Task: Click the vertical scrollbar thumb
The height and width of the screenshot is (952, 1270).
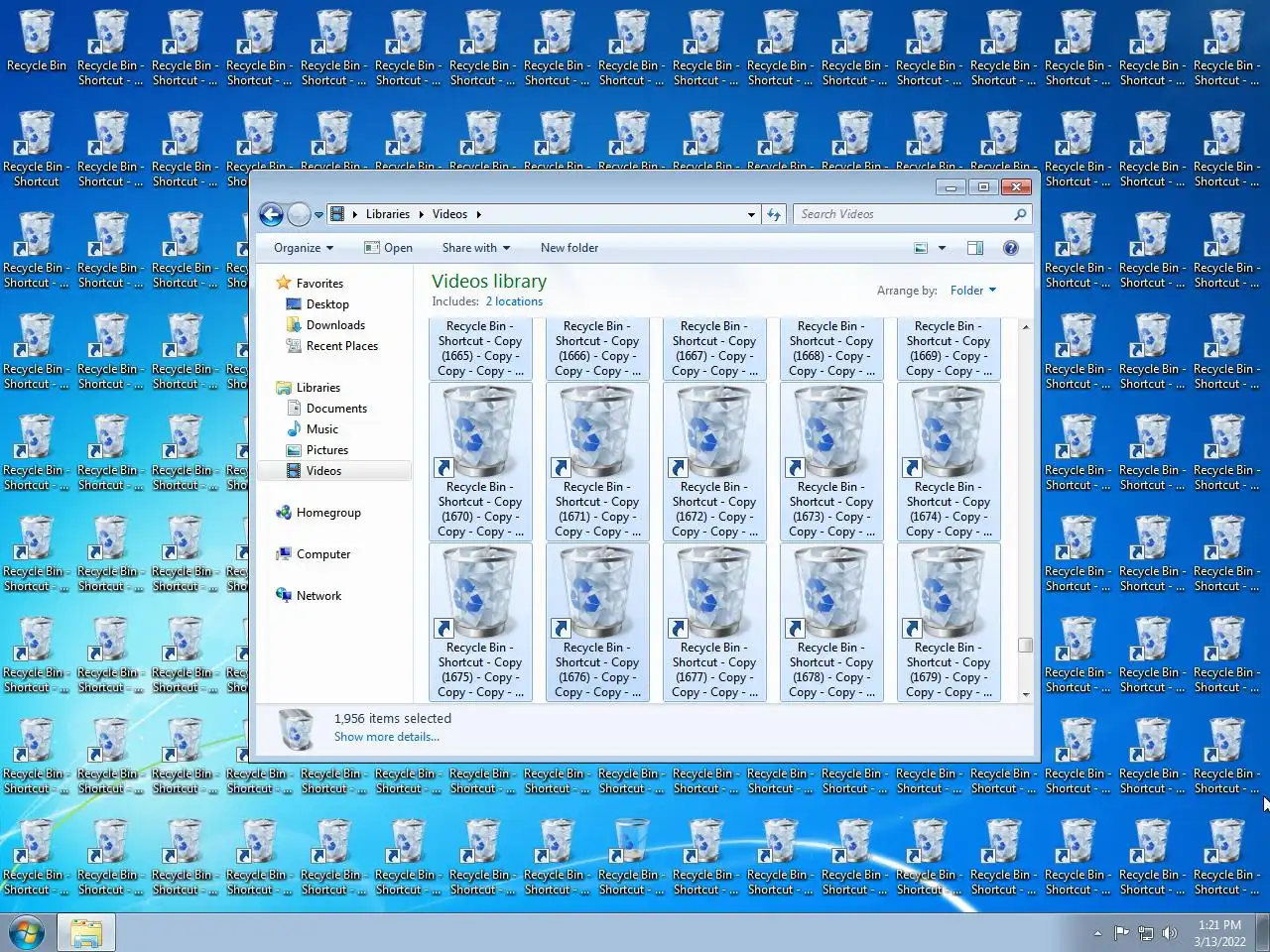Action: (x=1025, y=646)
